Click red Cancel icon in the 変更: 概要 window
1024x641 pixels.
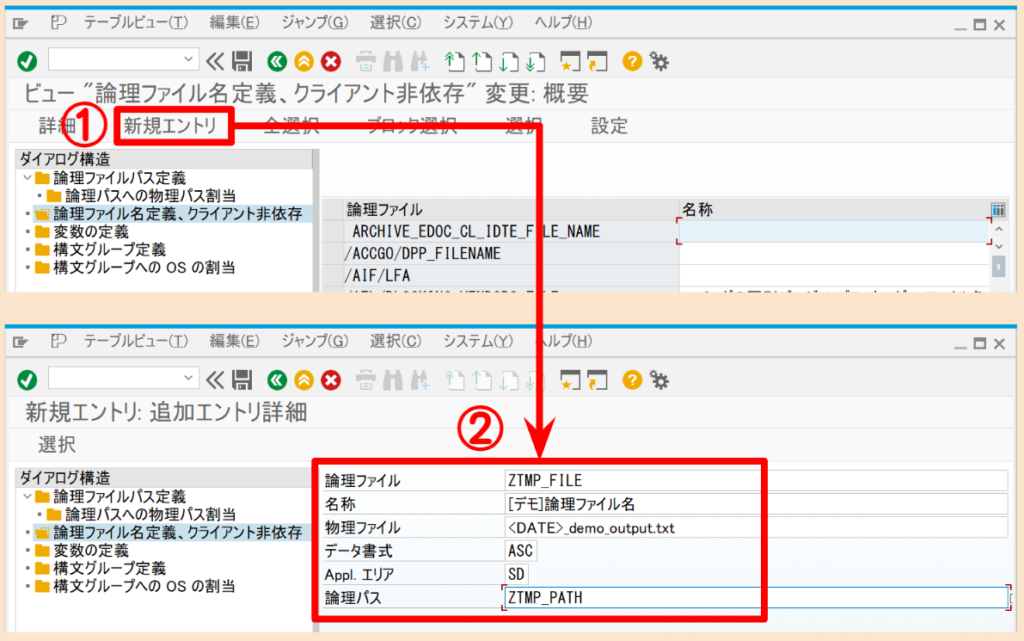(330, 61)
